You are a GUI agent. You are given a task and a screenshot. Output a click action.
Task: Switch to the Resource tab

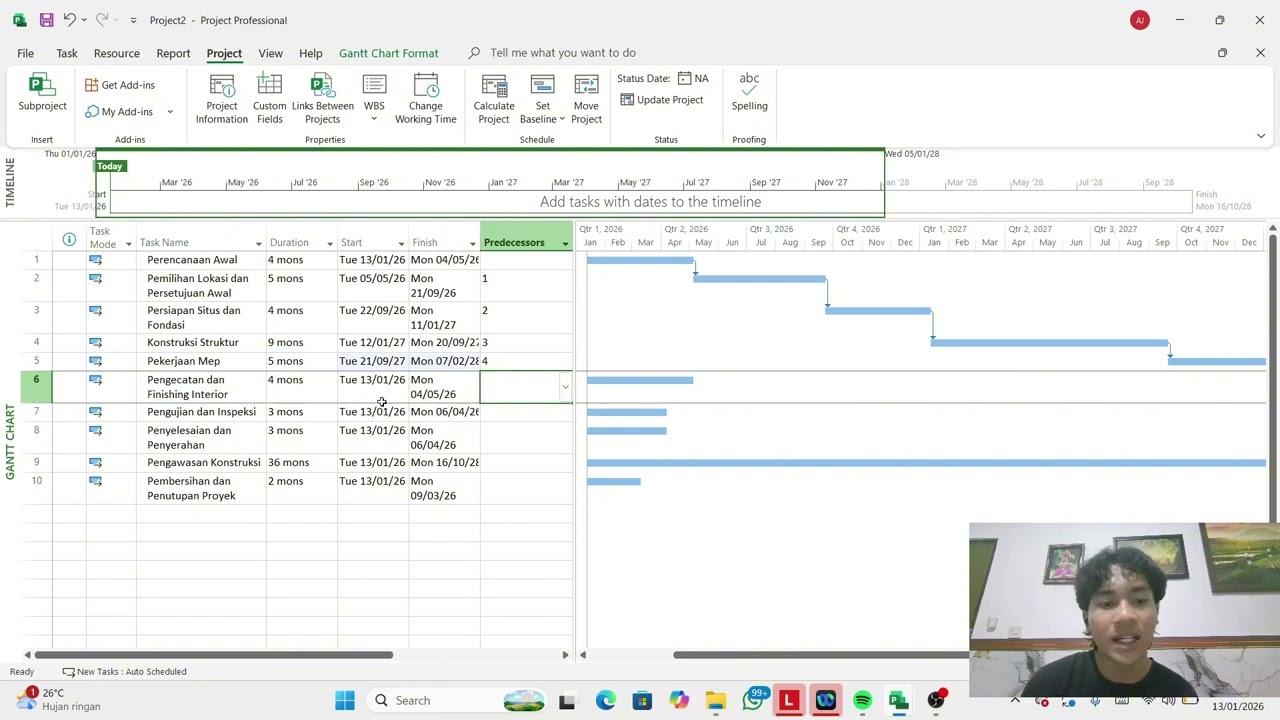(117, 53)
